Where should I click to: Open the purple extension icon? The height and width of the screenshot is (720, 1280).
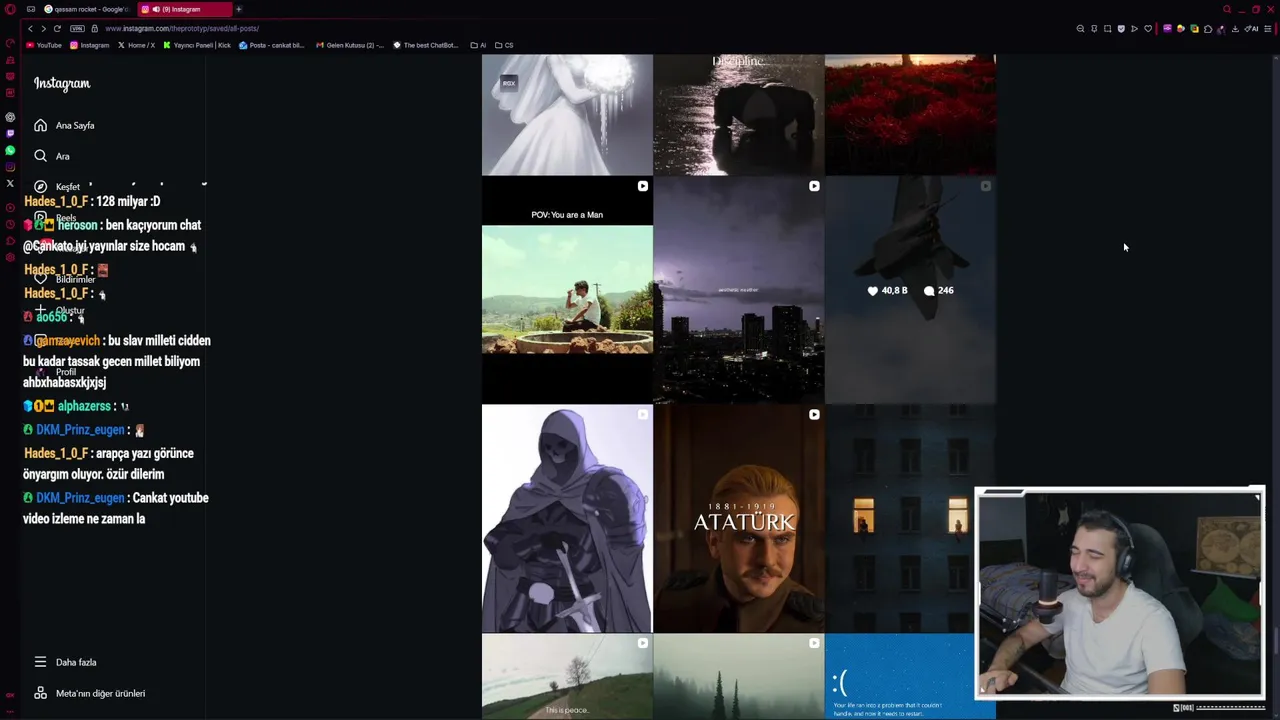[1167, 29]
